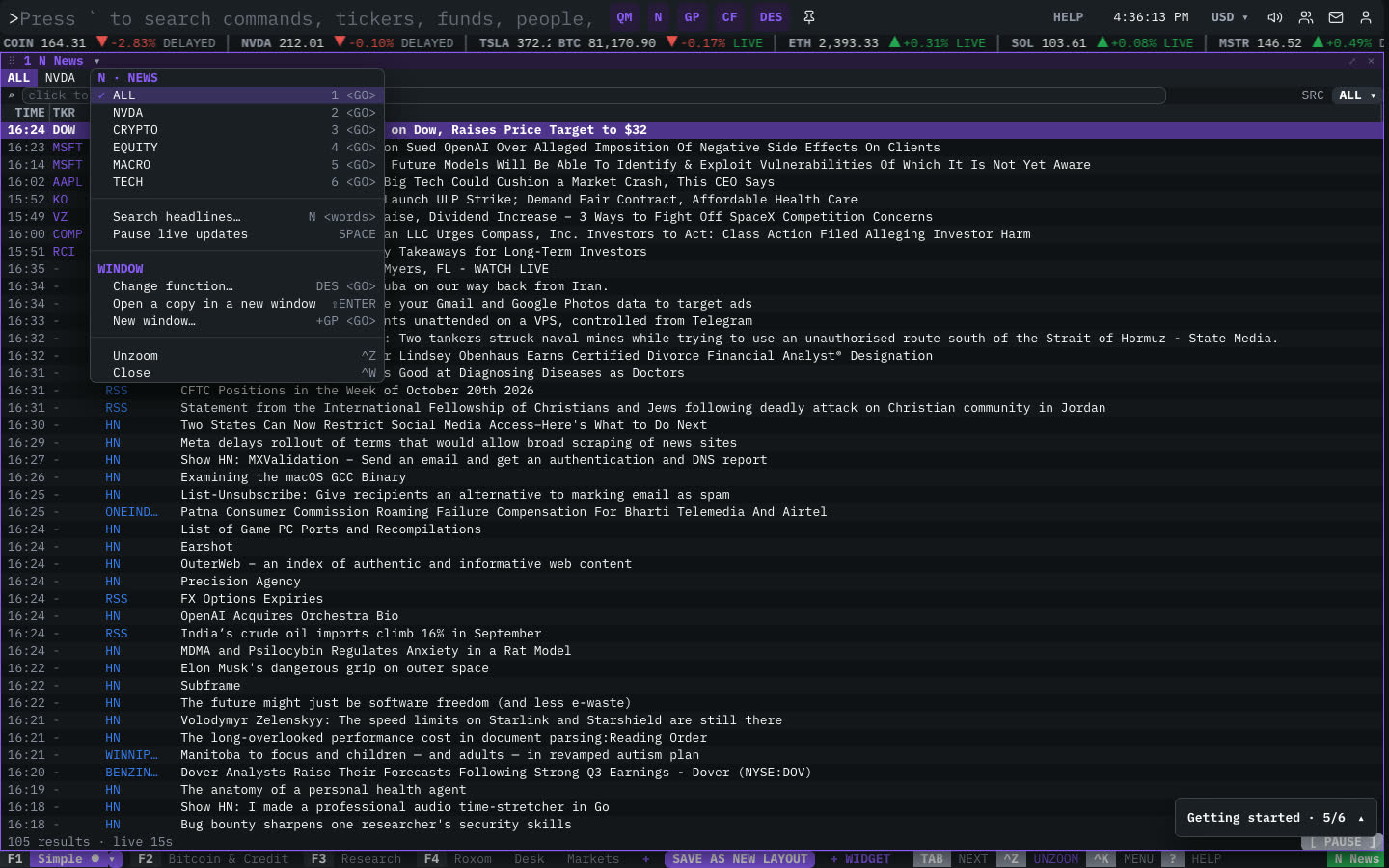Image resolution: width=1389 pixels, height=868 pixels.
Task: Select NVDA entry in the news menu
Action: [237, 113]
